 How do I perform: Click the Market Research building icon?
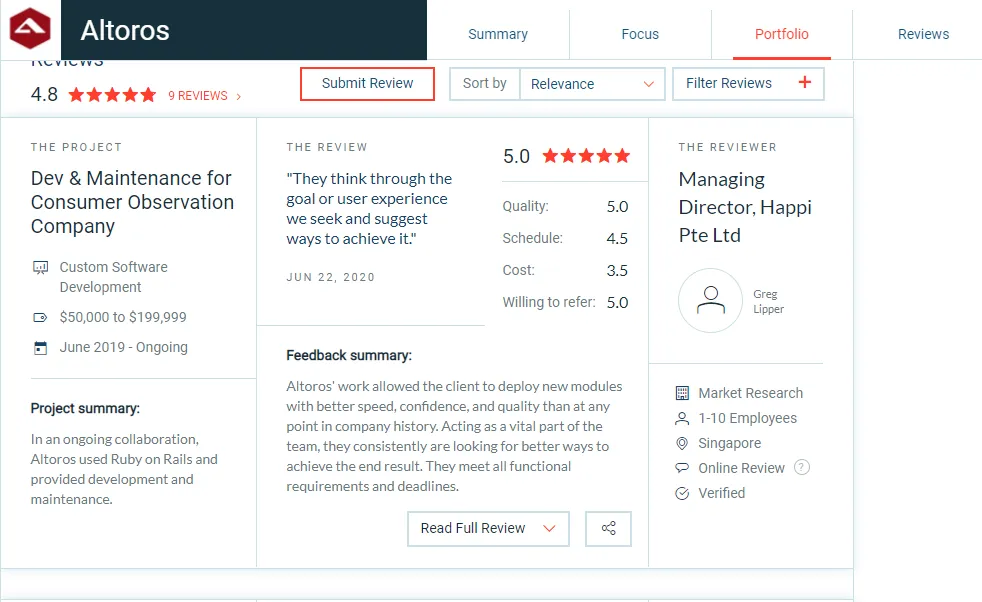tap(682, 393)
